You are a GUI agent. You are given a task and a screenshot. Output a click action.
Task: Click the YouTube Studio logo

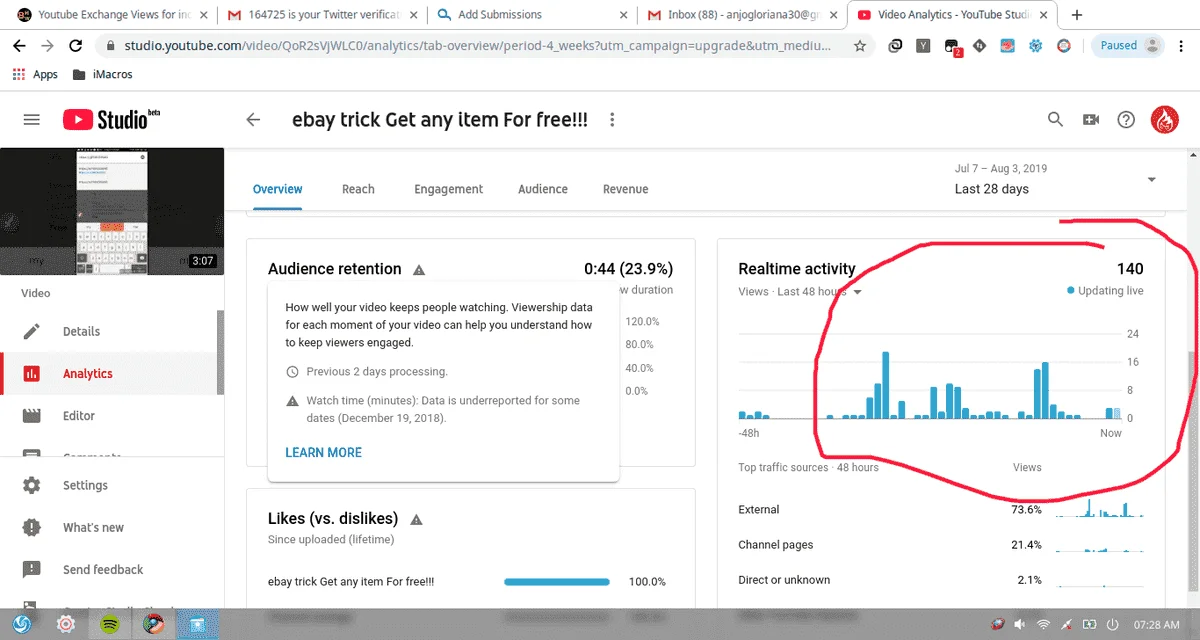pyautogui.click(x=111, y=119)
